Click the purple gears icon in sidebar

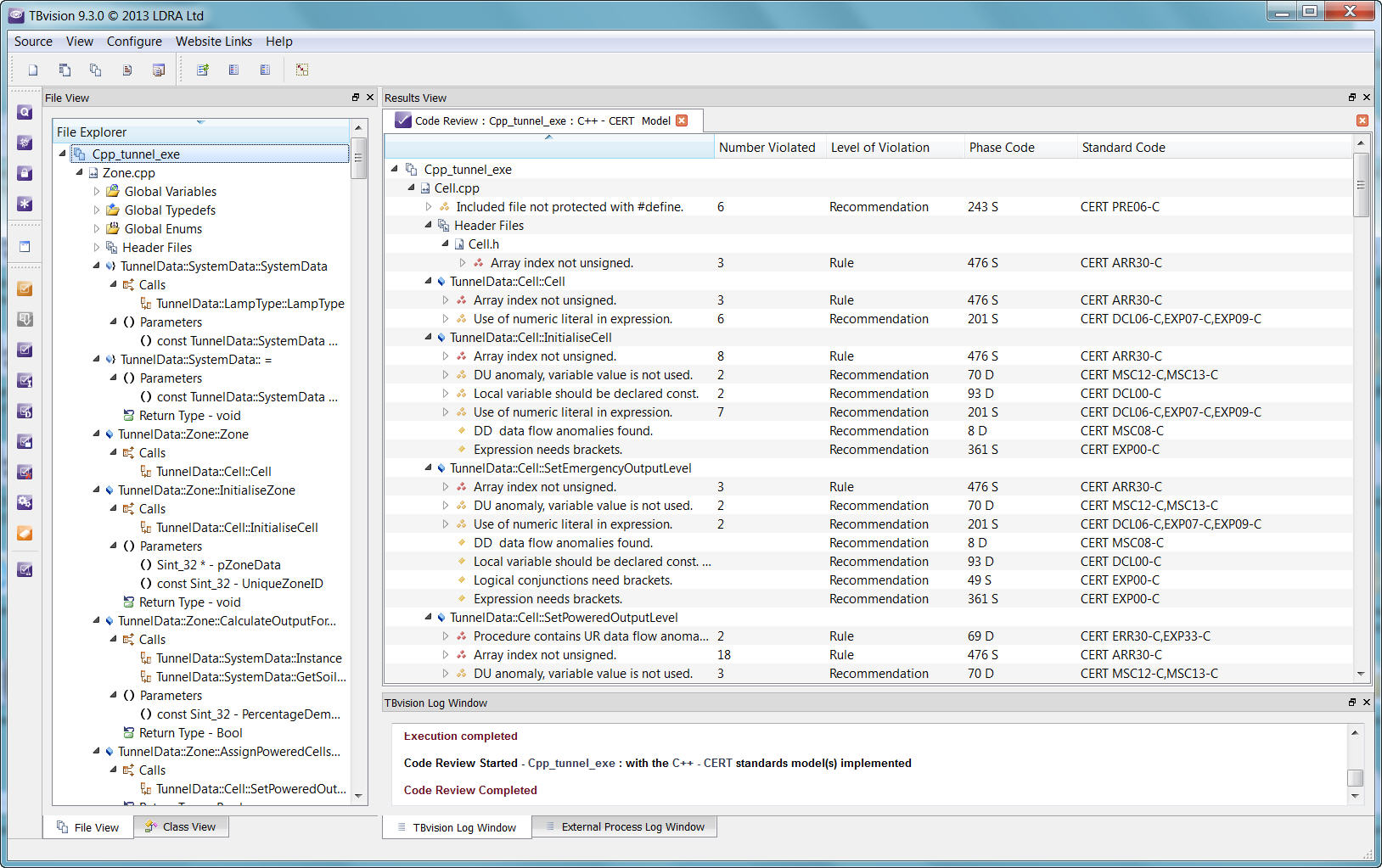click(25, 502)
